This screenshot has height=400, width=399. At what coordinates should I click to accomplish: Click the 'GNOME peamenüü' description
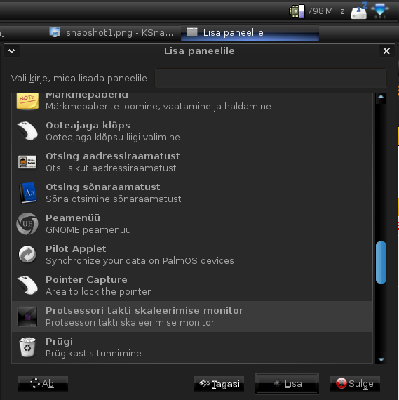pyautogui.click(x=88, y=230)
